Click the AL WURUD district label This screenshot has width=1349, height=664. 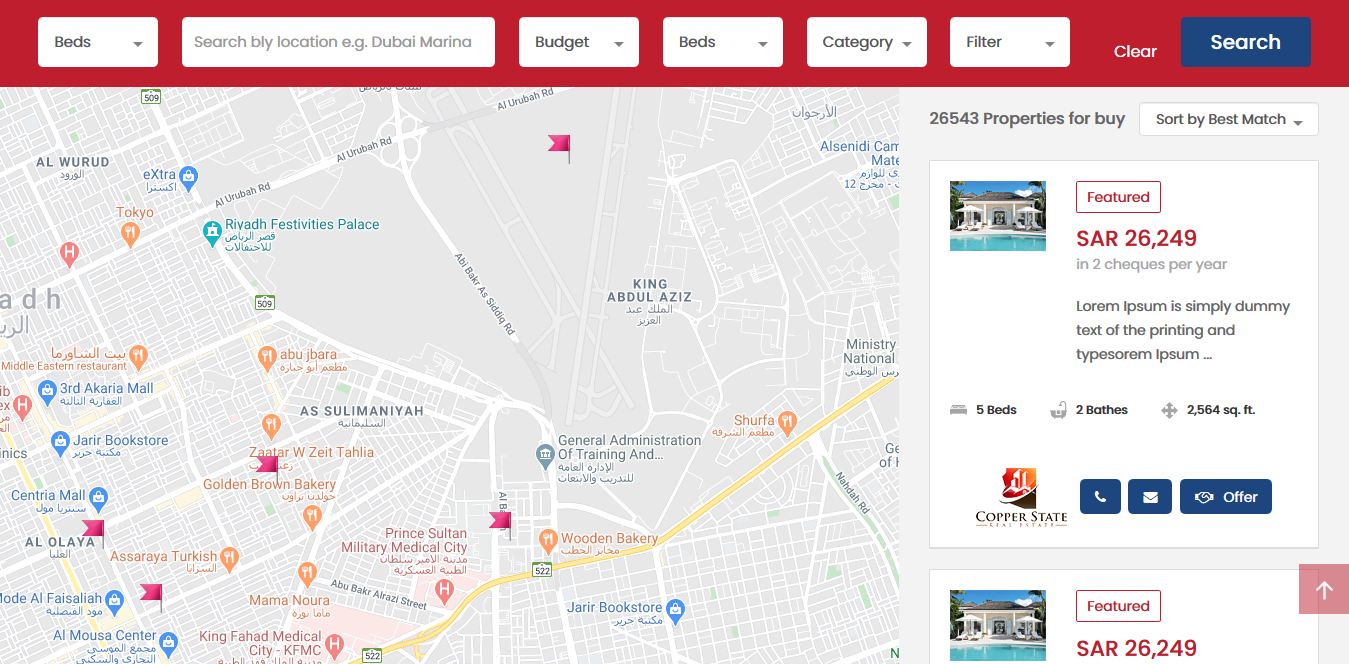click(x=73, y=162)
